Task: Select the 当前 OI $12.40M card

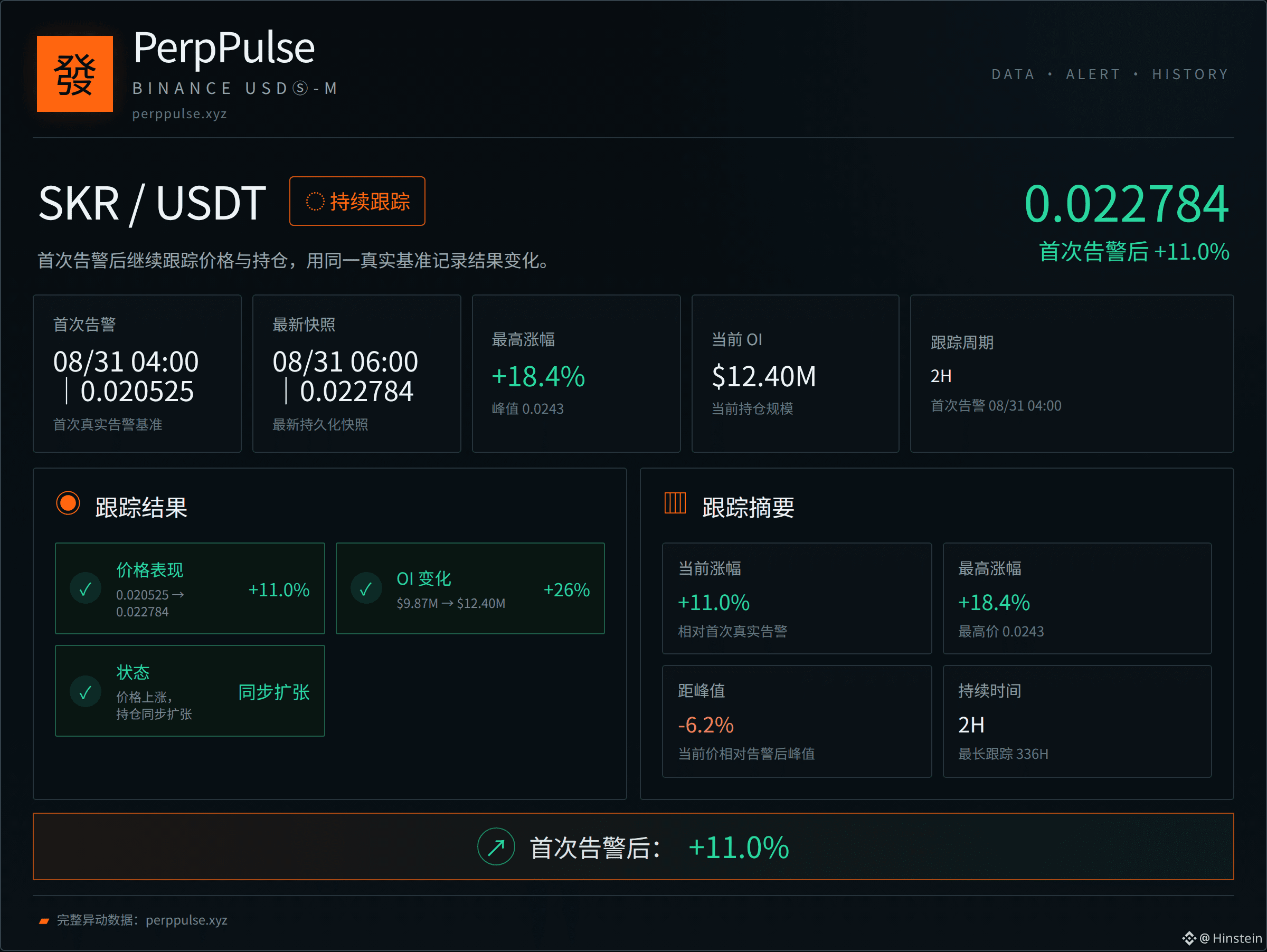Action: tap(795, 373)
